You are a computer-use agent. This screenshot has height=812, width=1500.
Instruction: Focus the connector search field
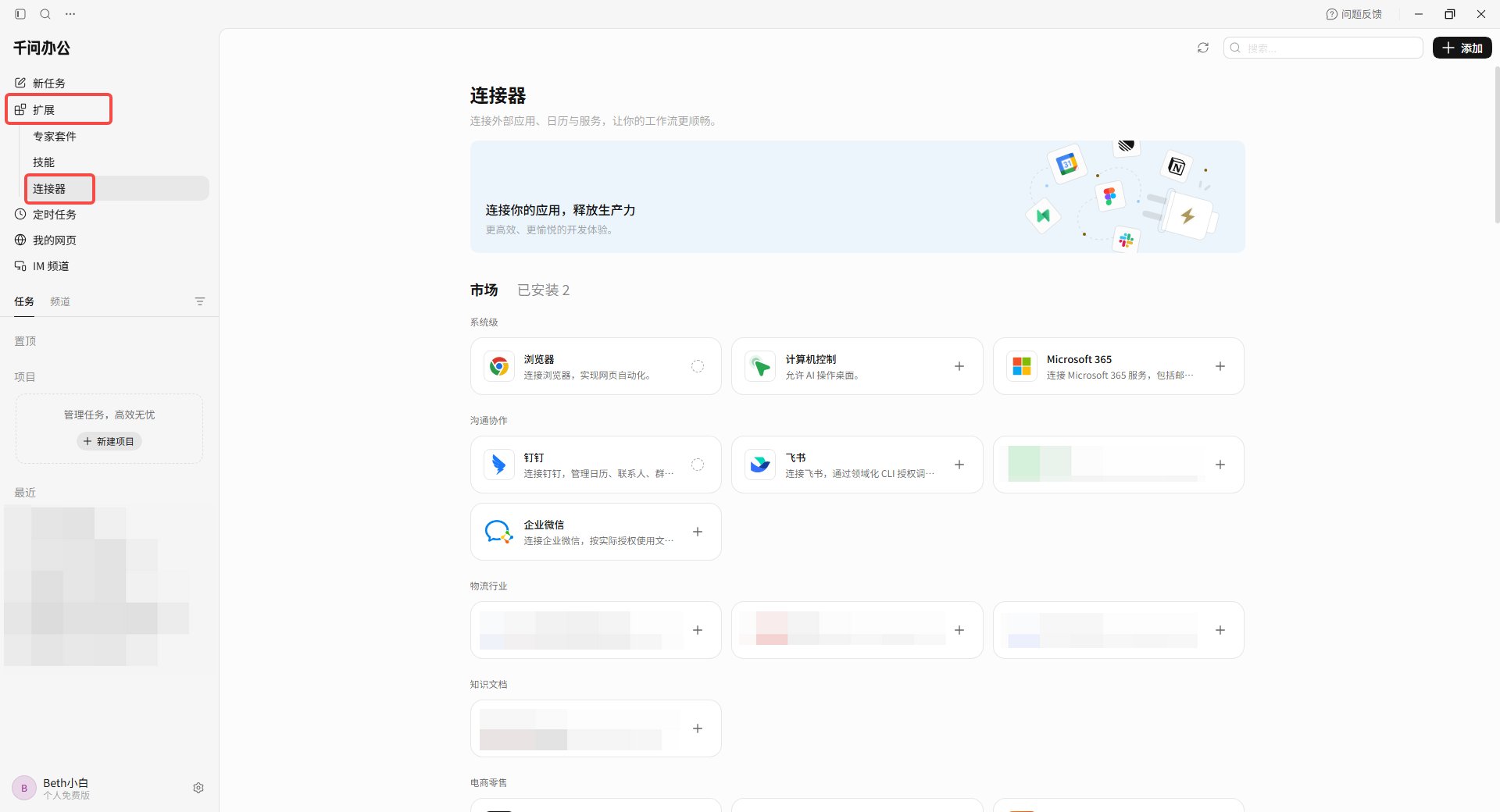[x=1323, y=48]
